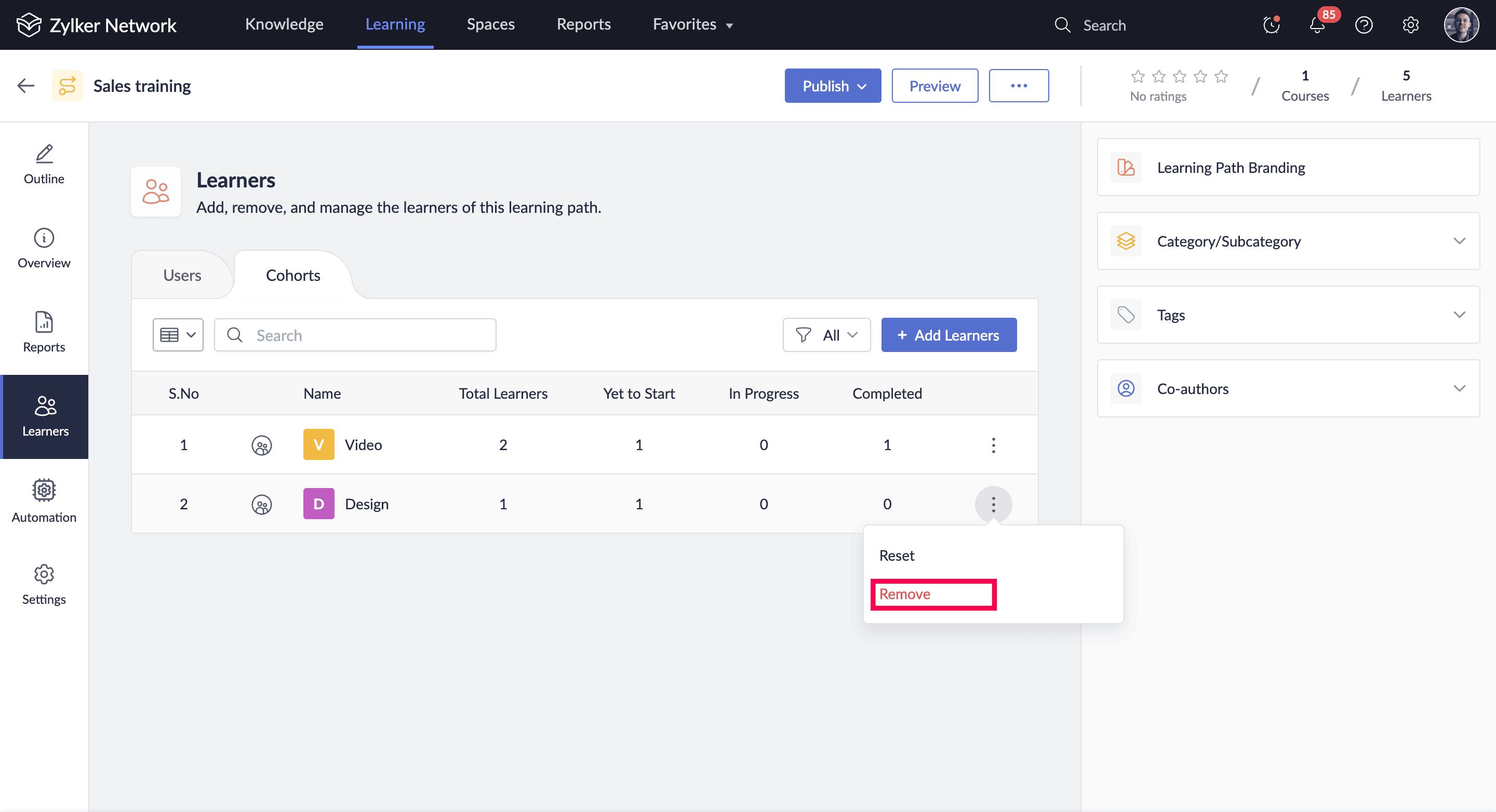
Task: Click the top bar settings gear
Action: coord(1410,25)
